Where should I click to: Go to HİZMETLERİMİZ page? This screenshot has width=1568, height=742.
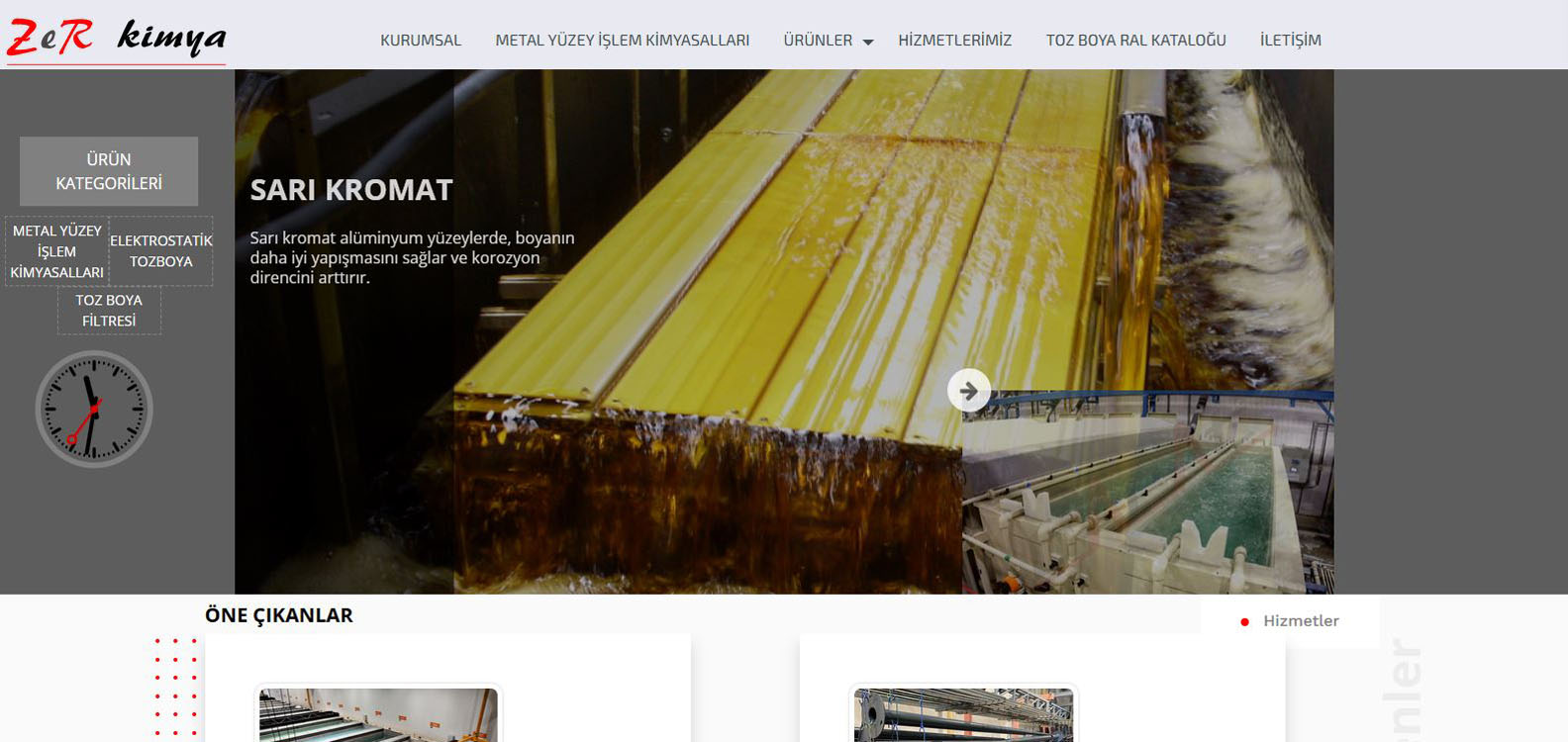(955, 41)
